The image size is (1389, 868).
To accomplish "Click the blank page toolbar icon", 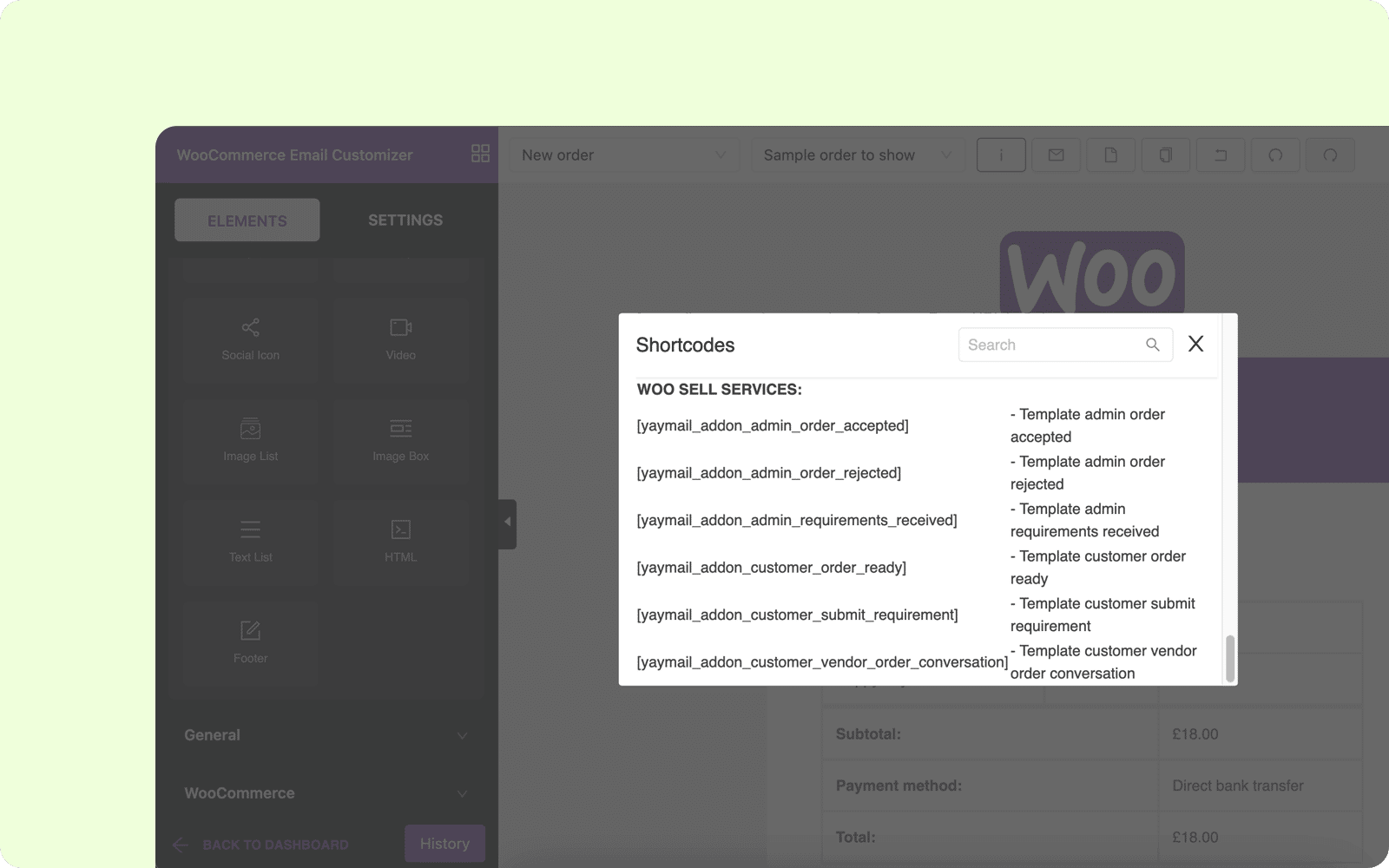I will (x=1110, y=155).
